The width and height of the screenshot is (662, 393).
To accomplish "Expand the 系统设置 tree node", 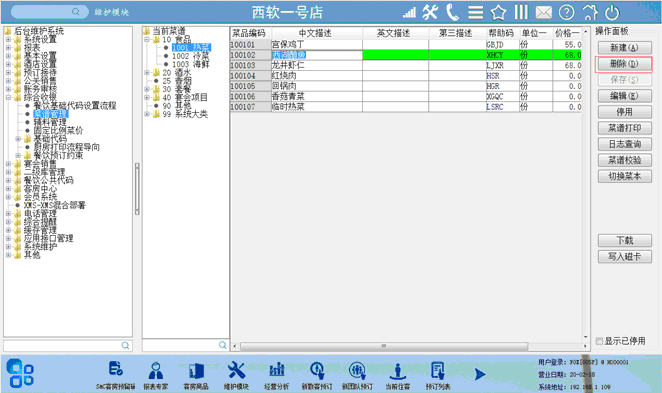I will [x=8, y=39].
